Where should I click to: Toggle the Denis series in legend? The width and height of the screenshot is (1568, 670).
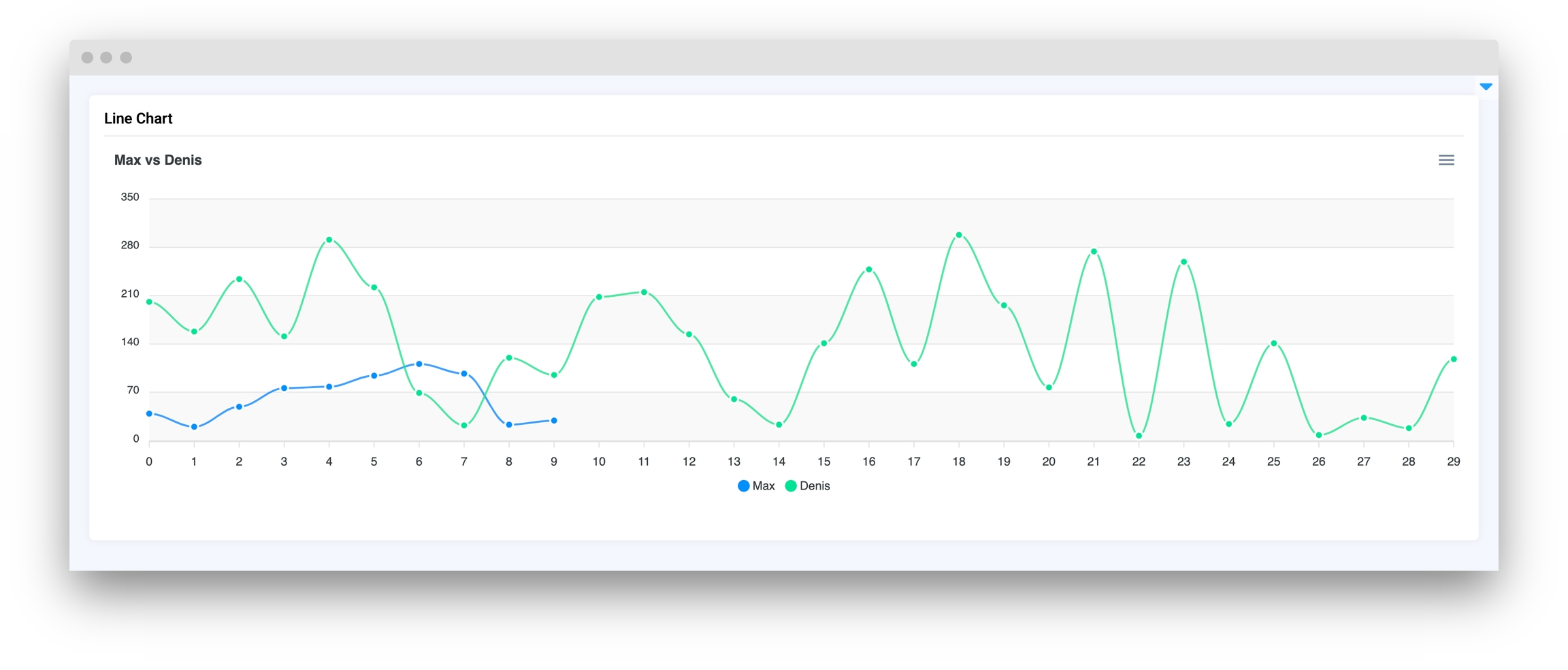pyautogui.click(x=807, y=485)
